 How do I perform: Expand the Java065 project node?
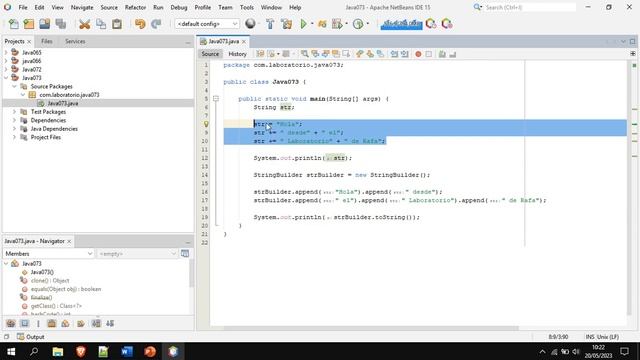point(6,52)
